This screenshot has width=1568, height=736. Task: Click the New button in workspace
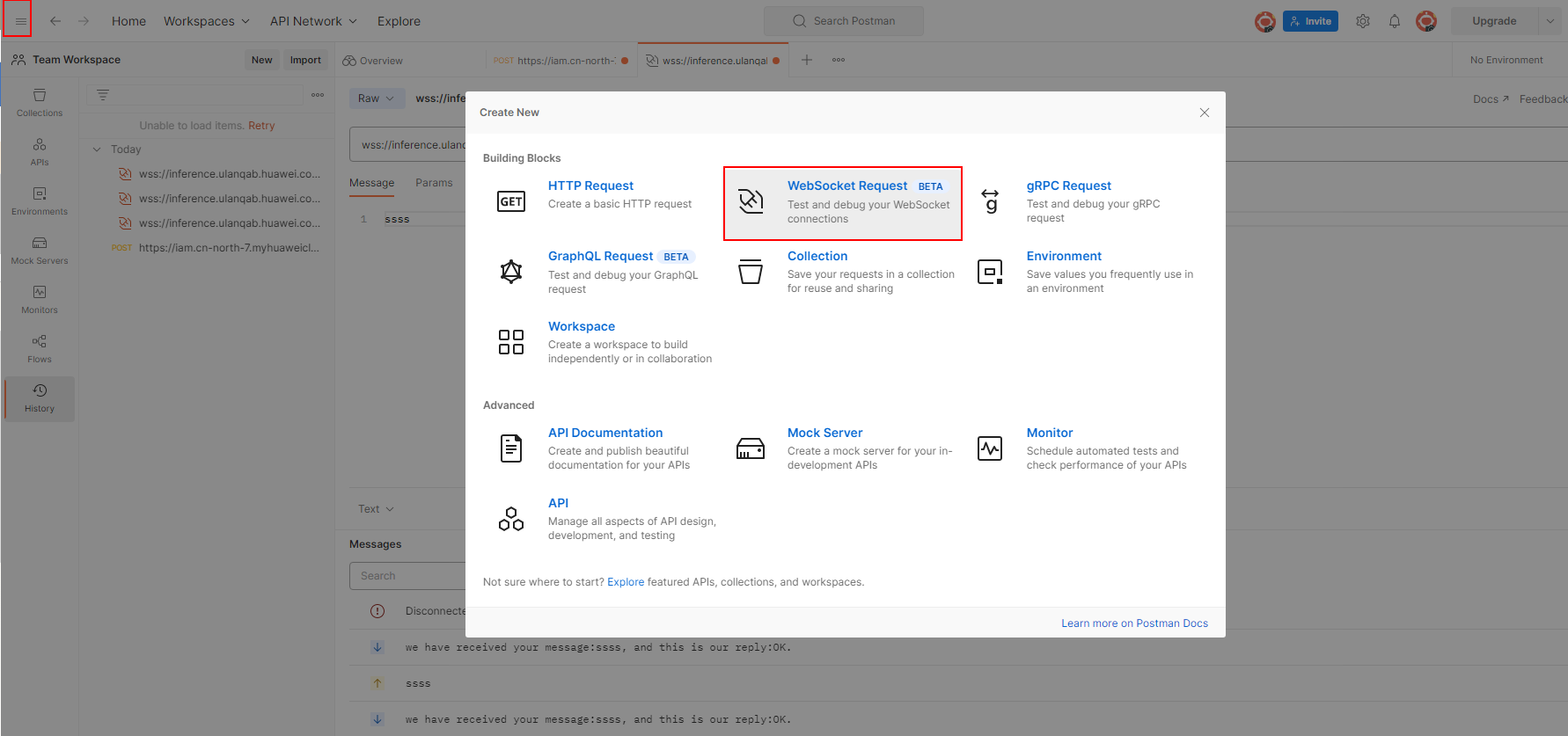(x=261, y=60)
